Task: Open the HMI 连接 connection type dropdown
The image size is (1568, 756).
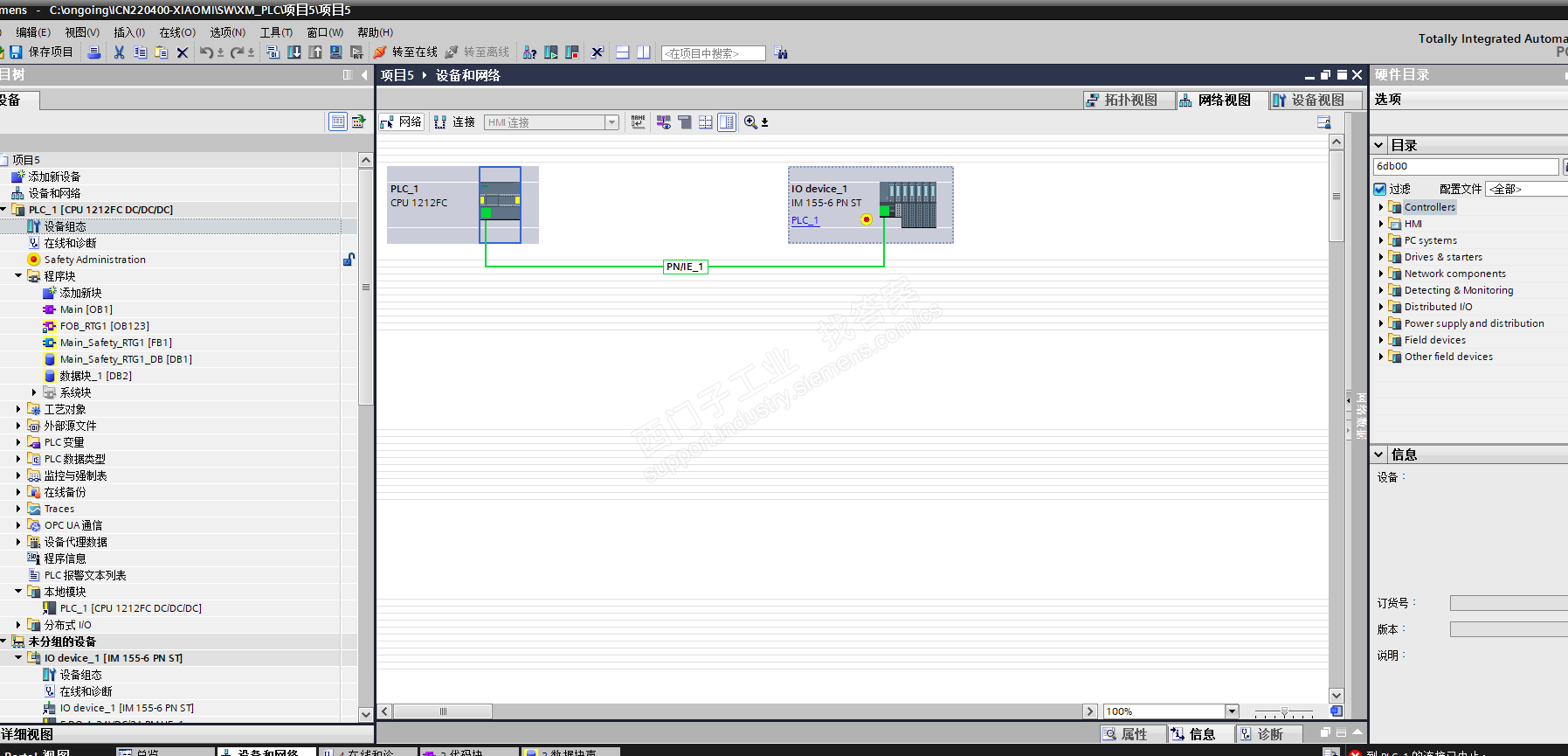Action: [612, 122]
